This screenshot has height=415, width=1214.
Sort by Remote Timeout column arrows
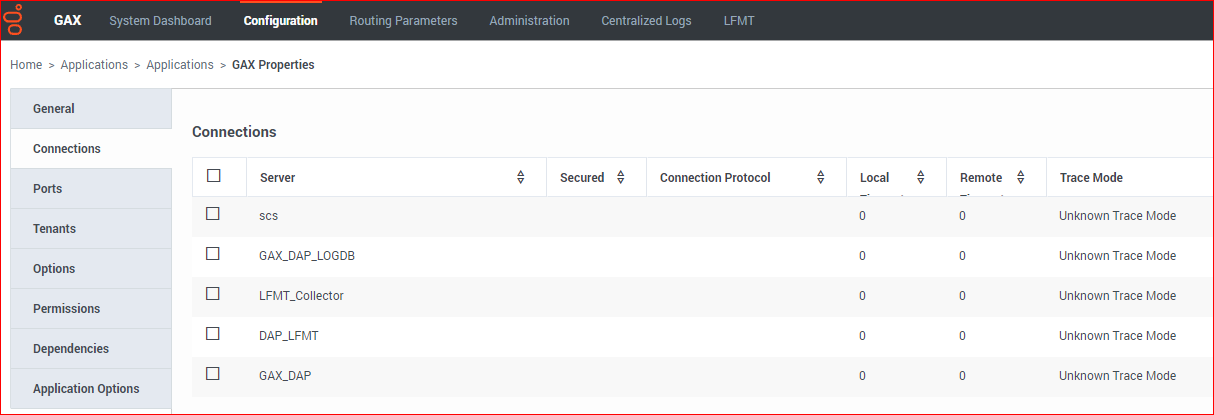click(1021, 177)
